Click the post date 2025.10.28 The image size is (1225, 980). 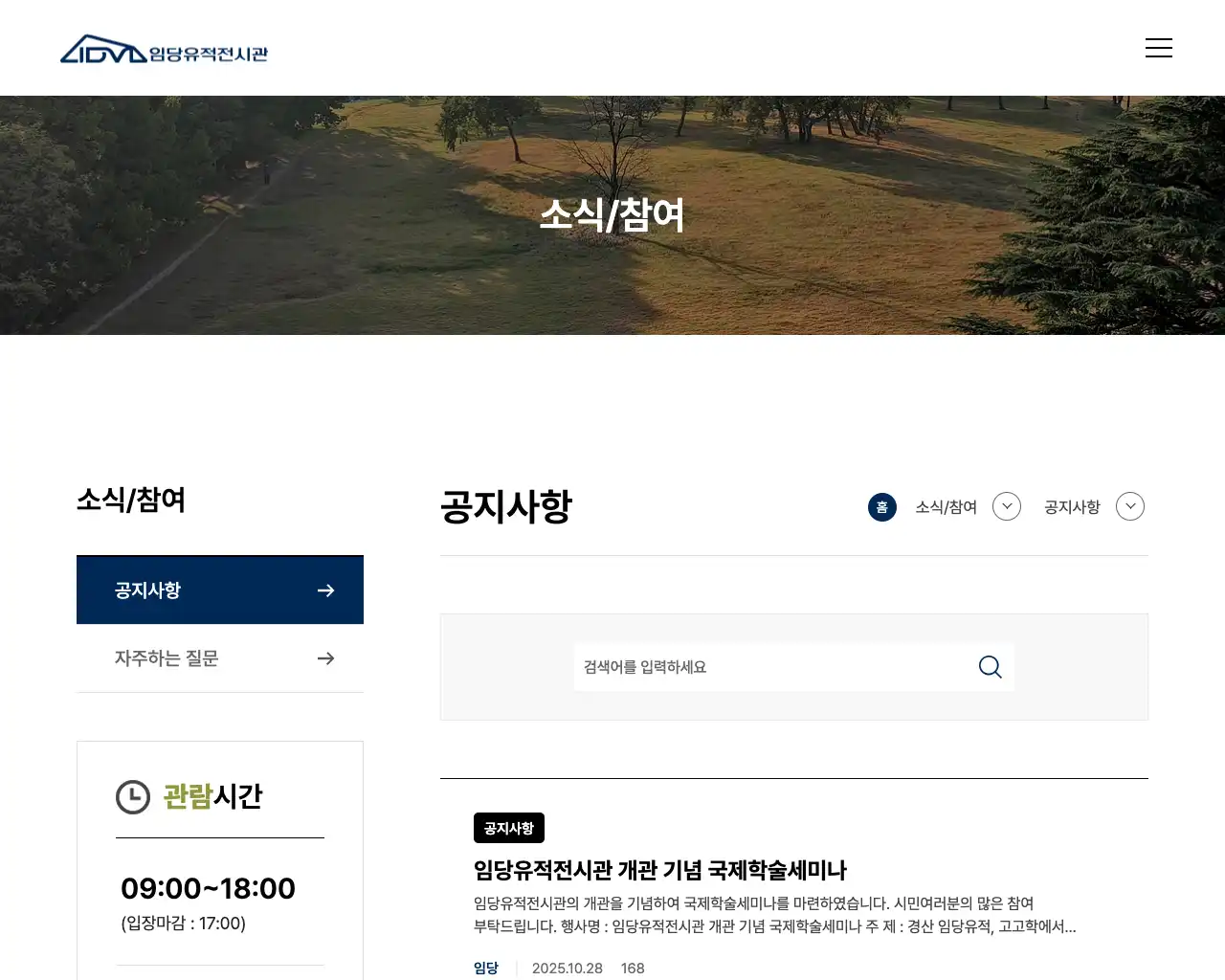(568, 969)
